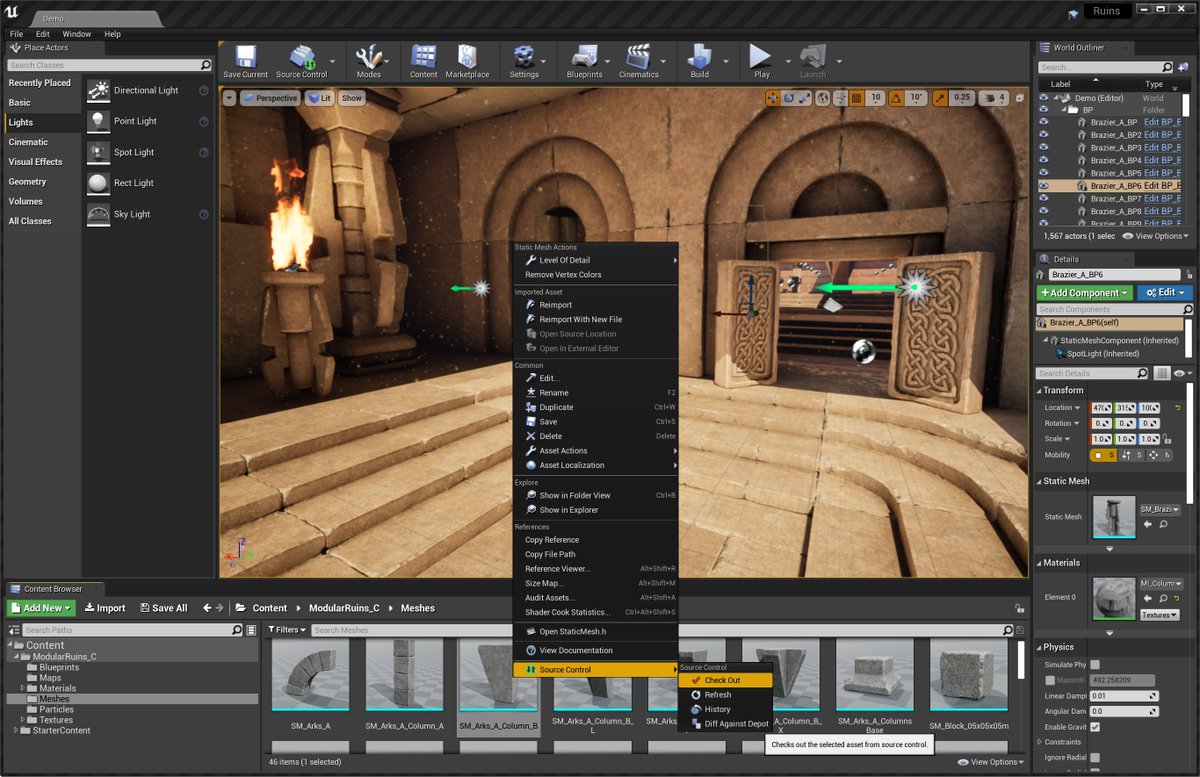
Task: Toggle Scale ratio lock
Action: click(x=1168, y=439)
